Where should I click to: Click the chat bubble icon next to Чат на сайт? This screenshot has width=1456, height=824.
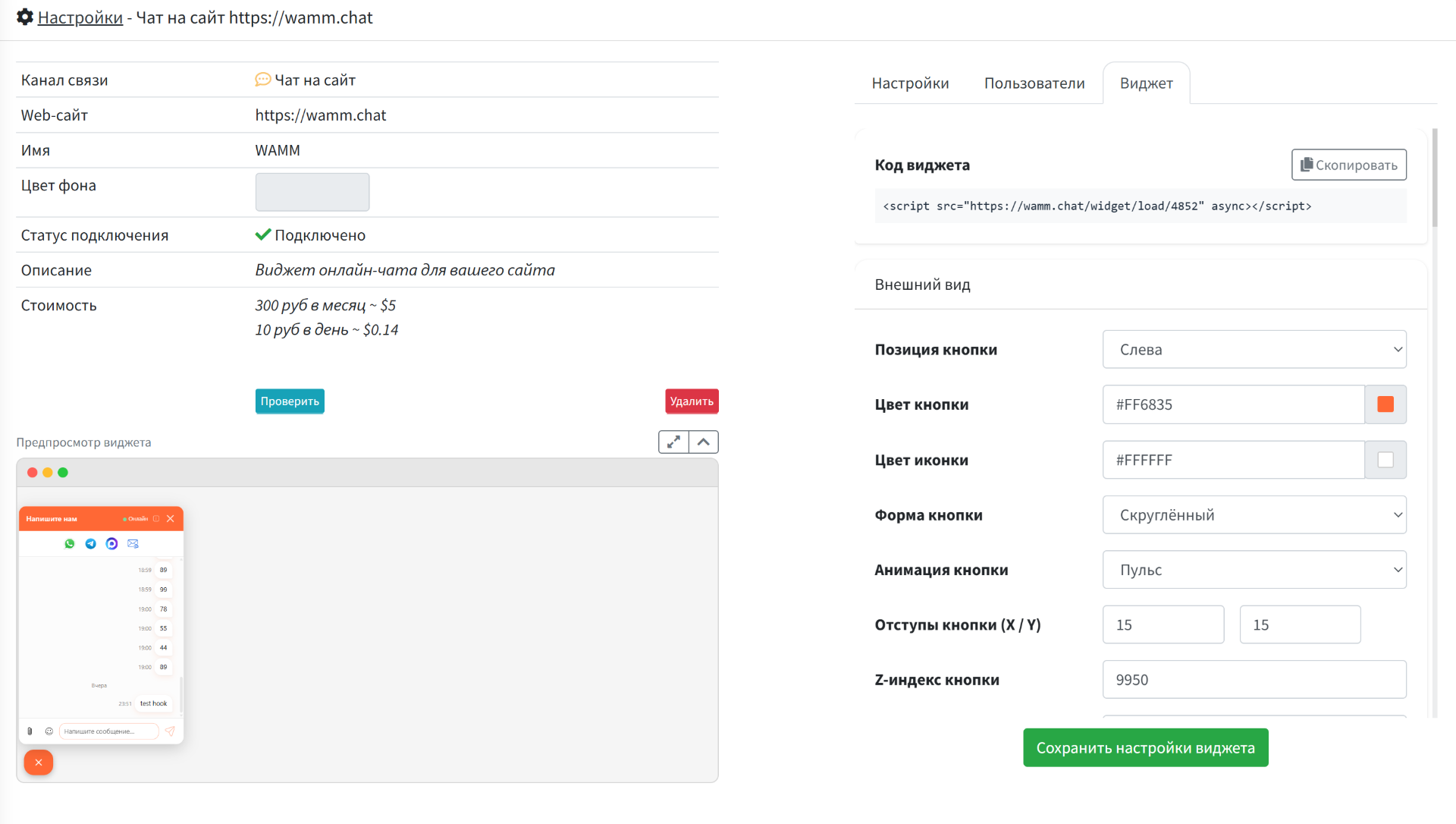(x=263, y=80)
